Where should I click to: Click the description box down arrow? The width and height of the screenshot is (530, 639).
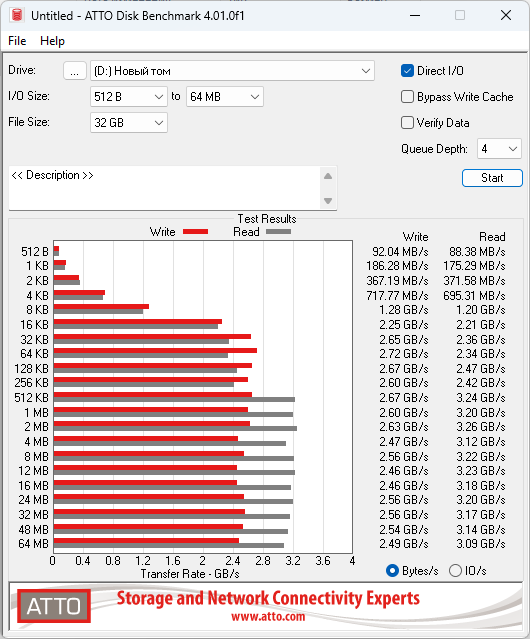[x=328, y=201]
